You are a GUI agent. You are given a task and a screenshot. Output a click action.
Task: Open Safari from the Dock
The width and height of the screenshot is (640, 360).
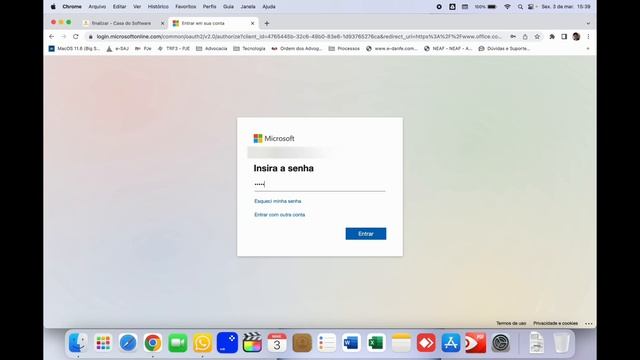(x=128, y=343)
